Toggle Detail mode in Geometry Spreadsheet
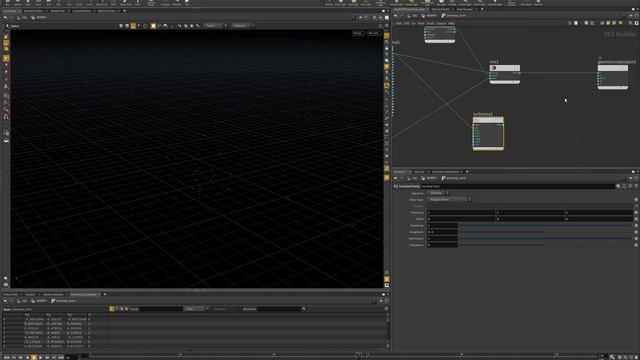 coord(127,309)
